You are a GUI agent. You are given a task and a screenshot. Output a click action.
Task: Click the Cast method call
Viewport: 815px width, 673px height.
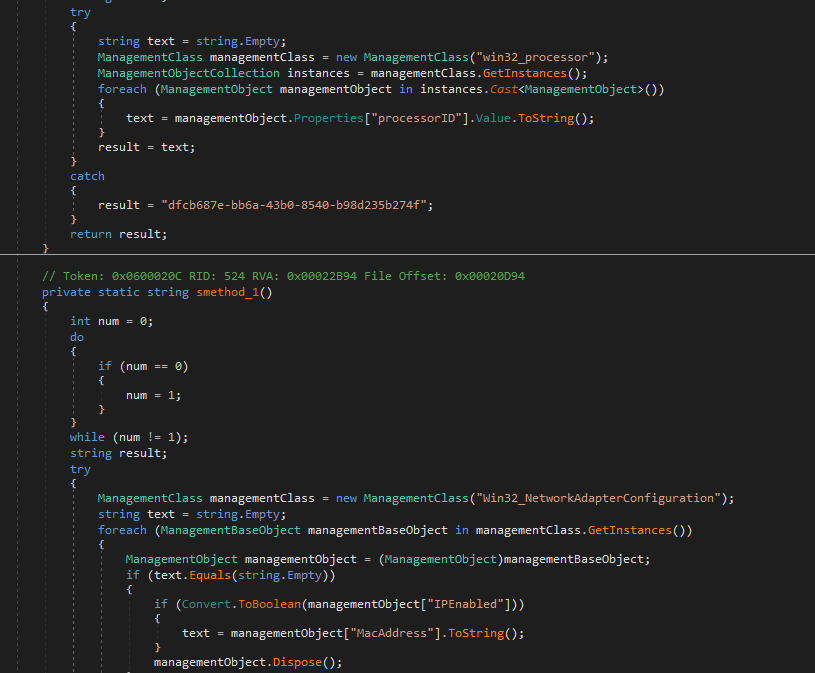tap(504, 89)
